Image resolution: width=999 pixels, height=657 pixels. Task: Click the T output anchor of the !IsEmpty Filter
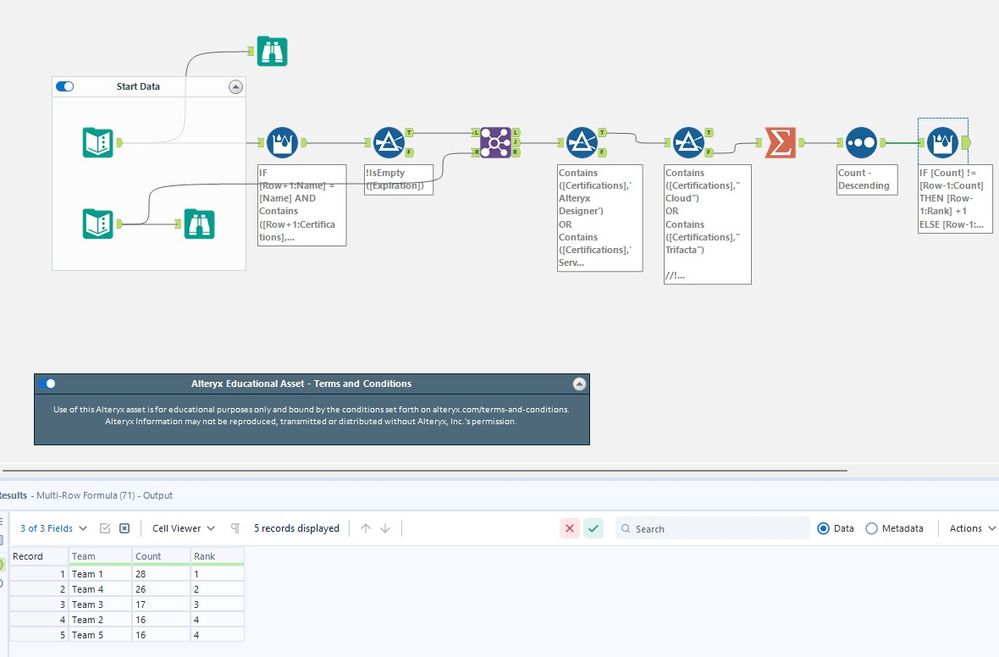pos(409,133)
